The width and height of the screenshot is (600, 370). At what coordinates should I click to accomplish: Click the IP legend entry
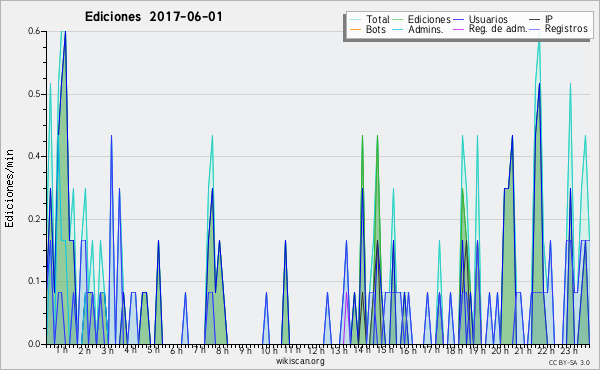click(x=549, y=19)
